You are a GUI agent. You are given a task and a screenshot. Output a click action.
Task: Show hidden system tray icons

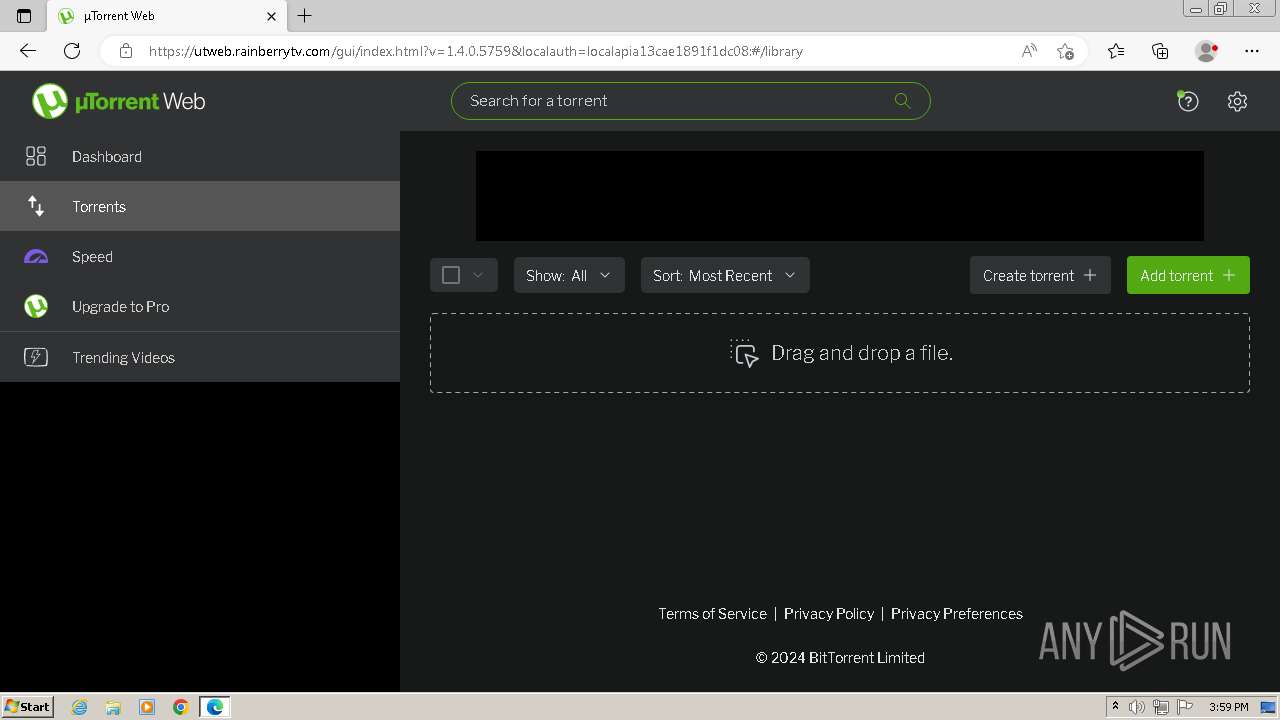pos(1115,707)
